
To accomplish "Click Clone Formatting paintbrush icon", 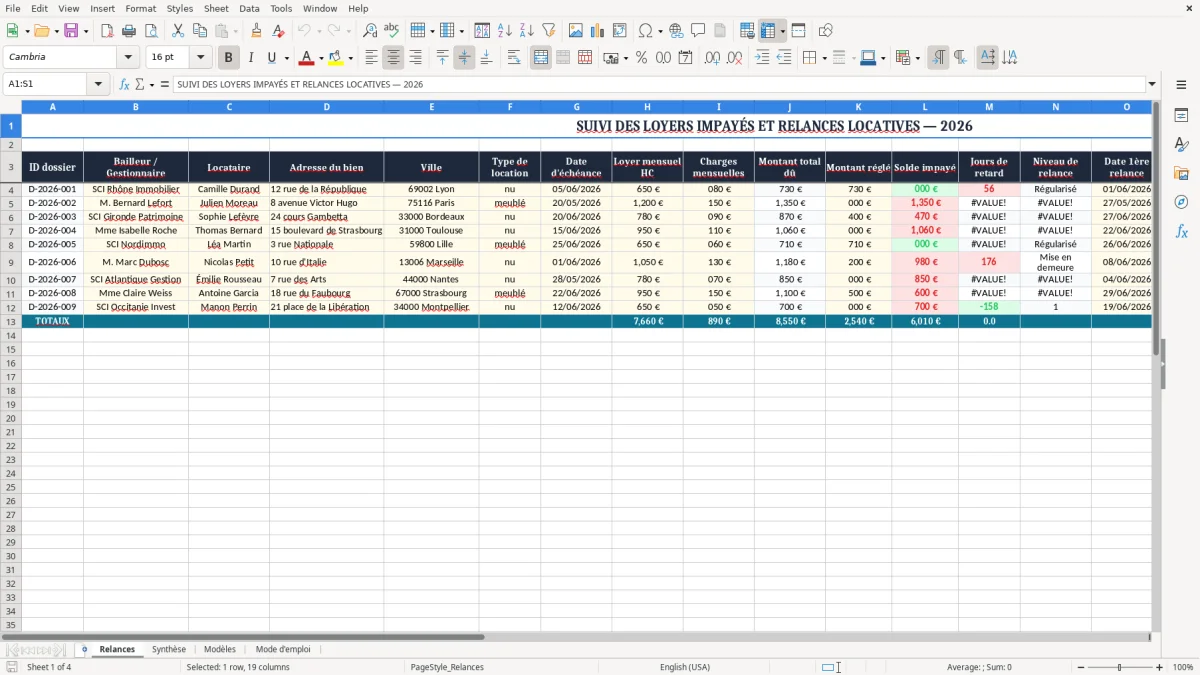I will 257,31.
